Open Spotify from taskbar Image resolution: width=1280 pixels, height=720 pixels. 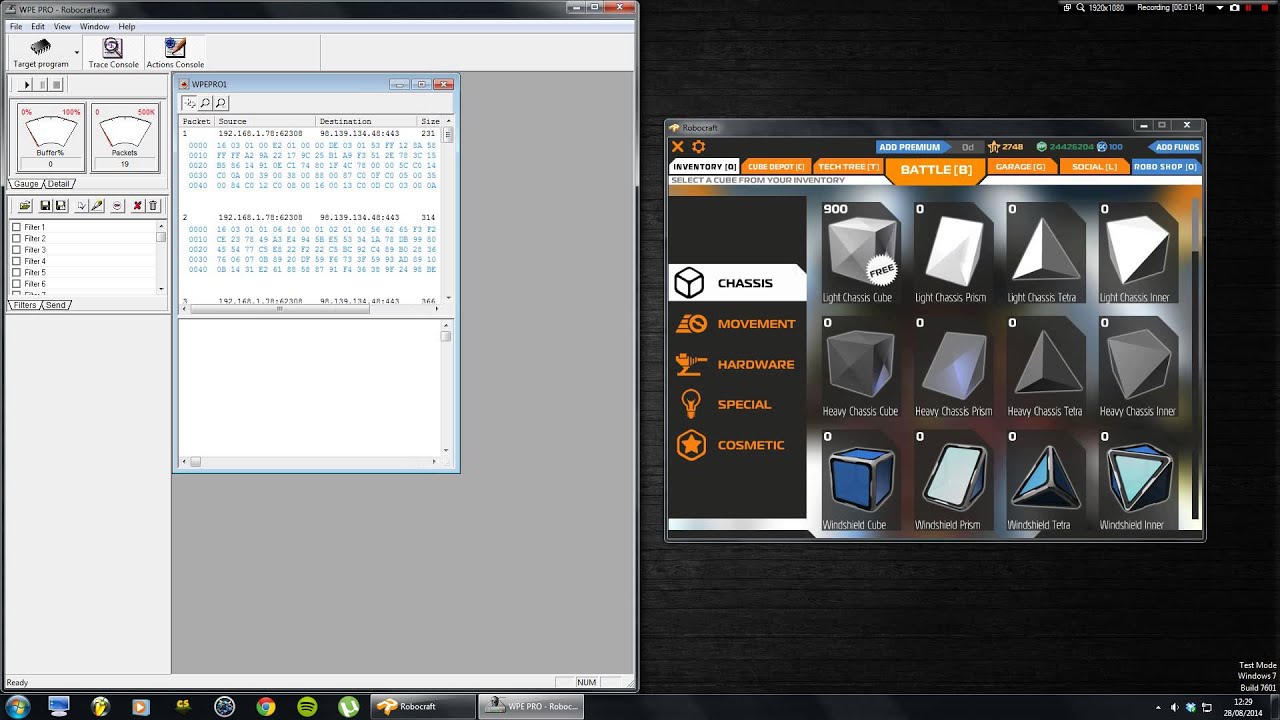307,707
